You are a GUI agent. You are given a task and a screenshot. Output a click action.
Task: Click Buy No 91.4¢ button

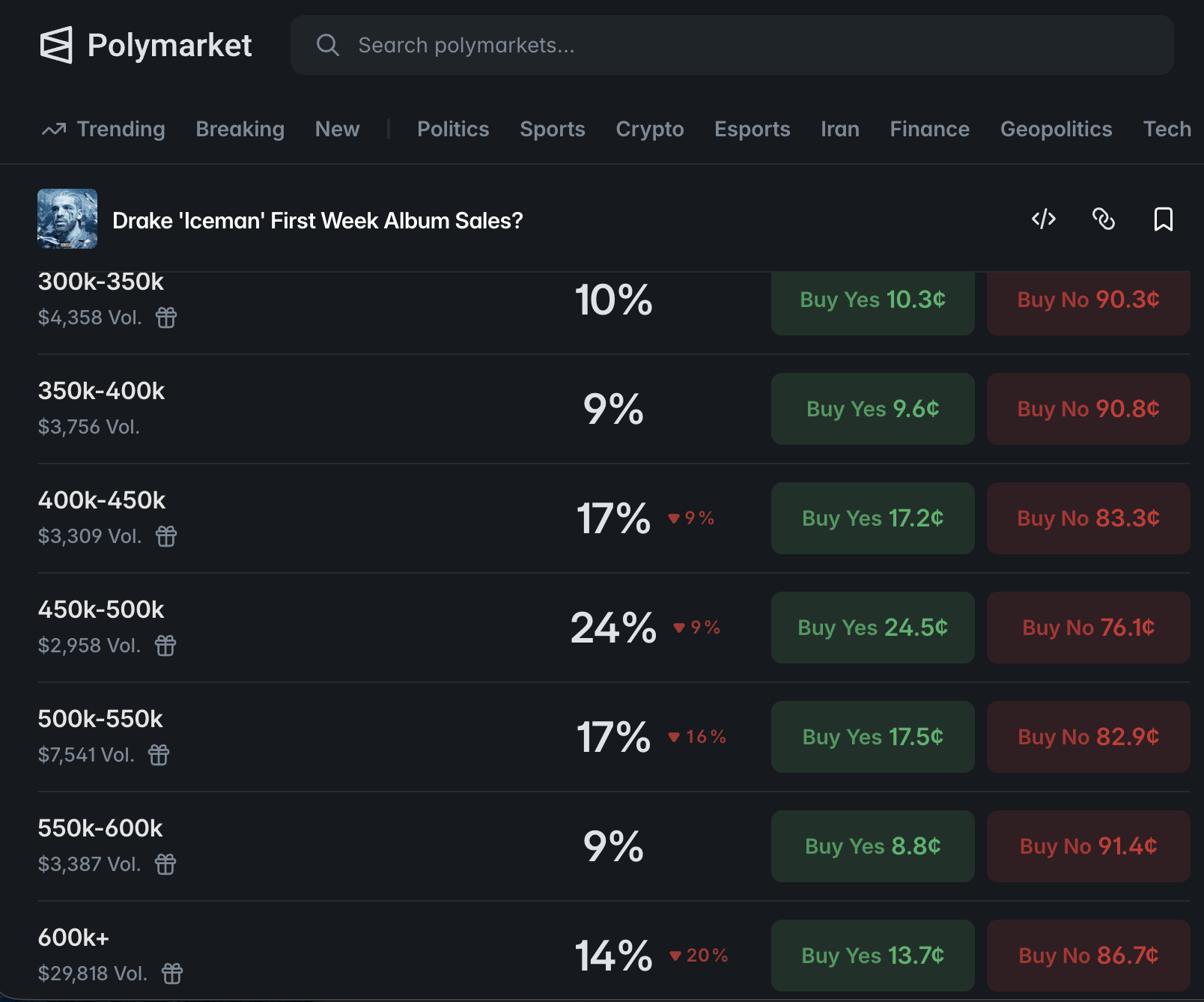click(x=1089, y=846)
